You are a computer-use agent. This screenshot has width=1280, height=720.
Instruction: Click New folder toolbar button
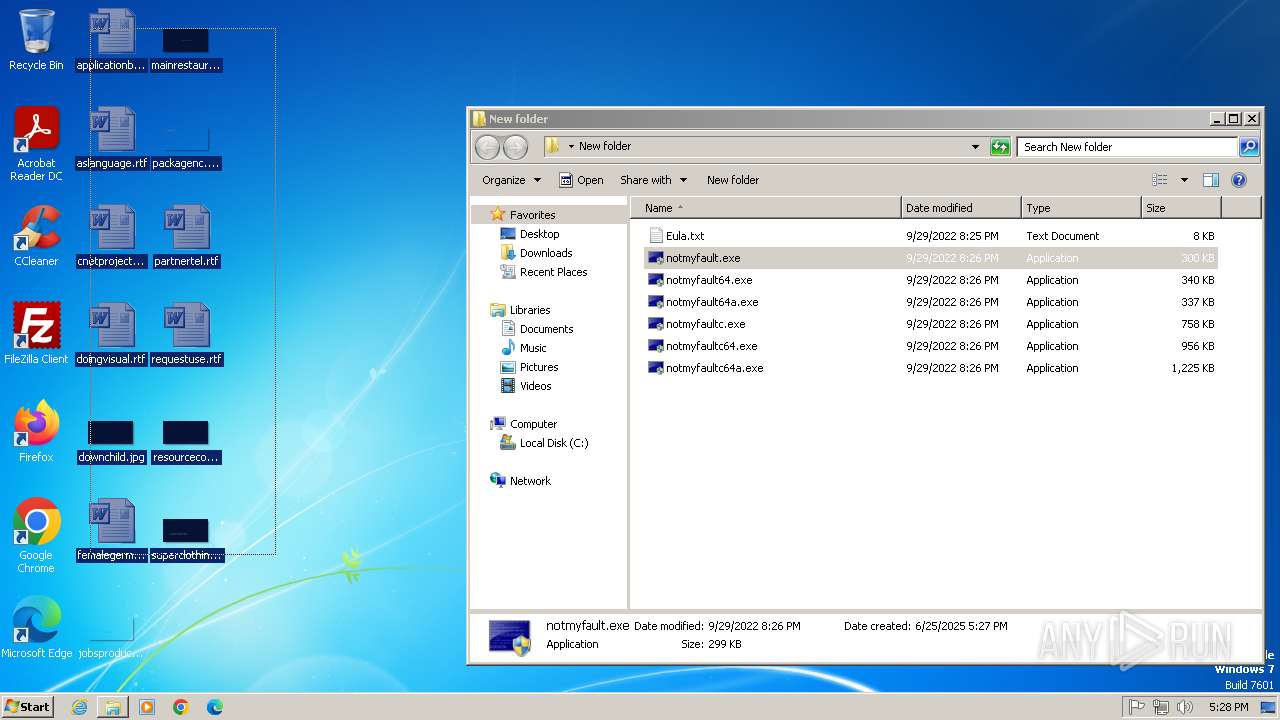(733, 180)
